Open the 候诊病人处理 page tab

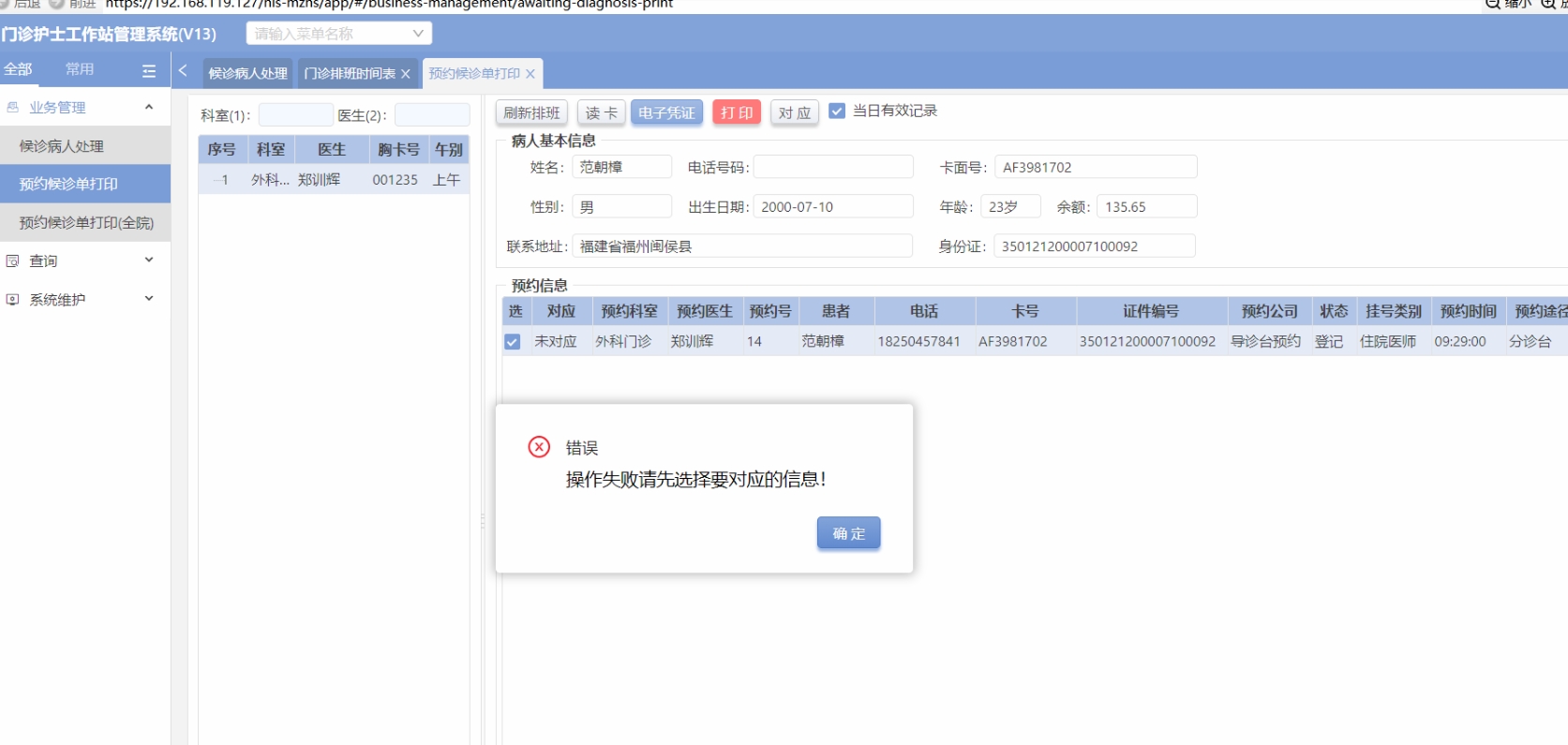tap(247, 73)
